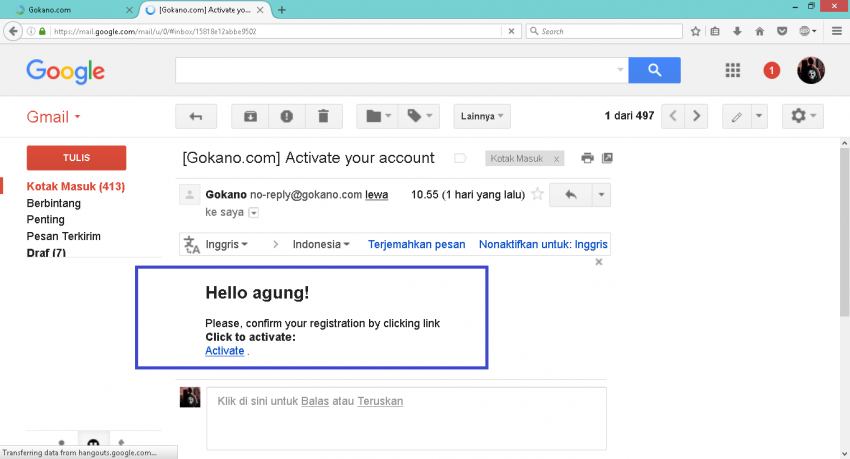Screen dimensions: 850x459
Task: Change source language Inggris dropdown
Action: 227,244
